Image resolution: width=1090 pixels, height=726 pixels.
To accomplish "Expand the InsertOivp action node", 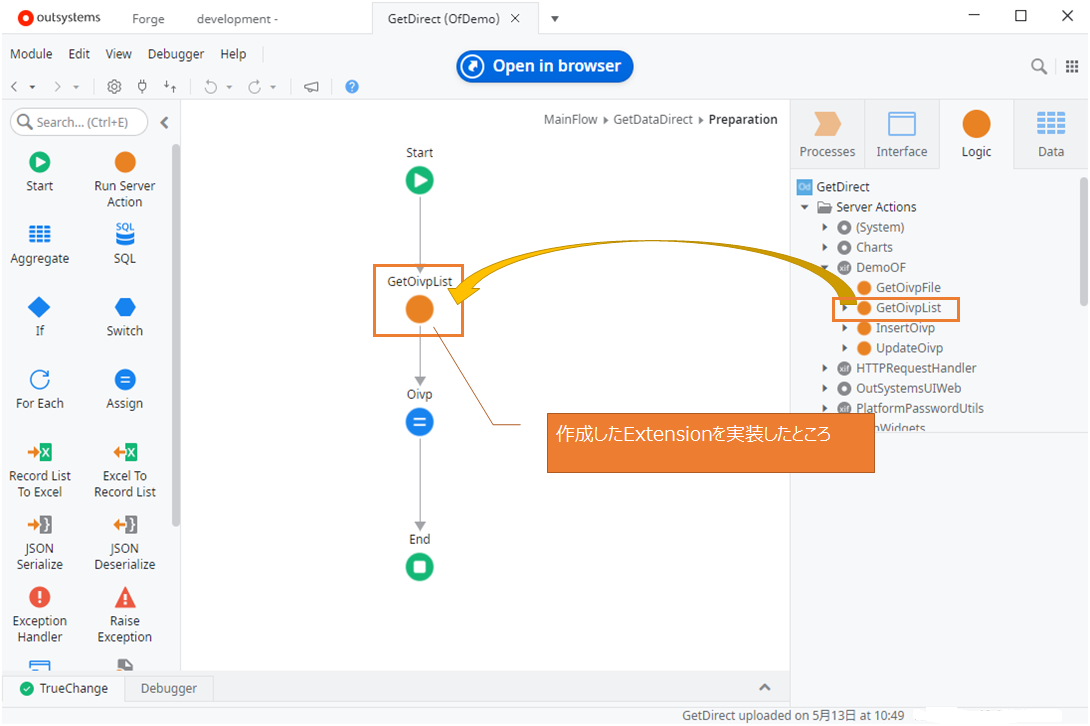I will pos(845,328).
